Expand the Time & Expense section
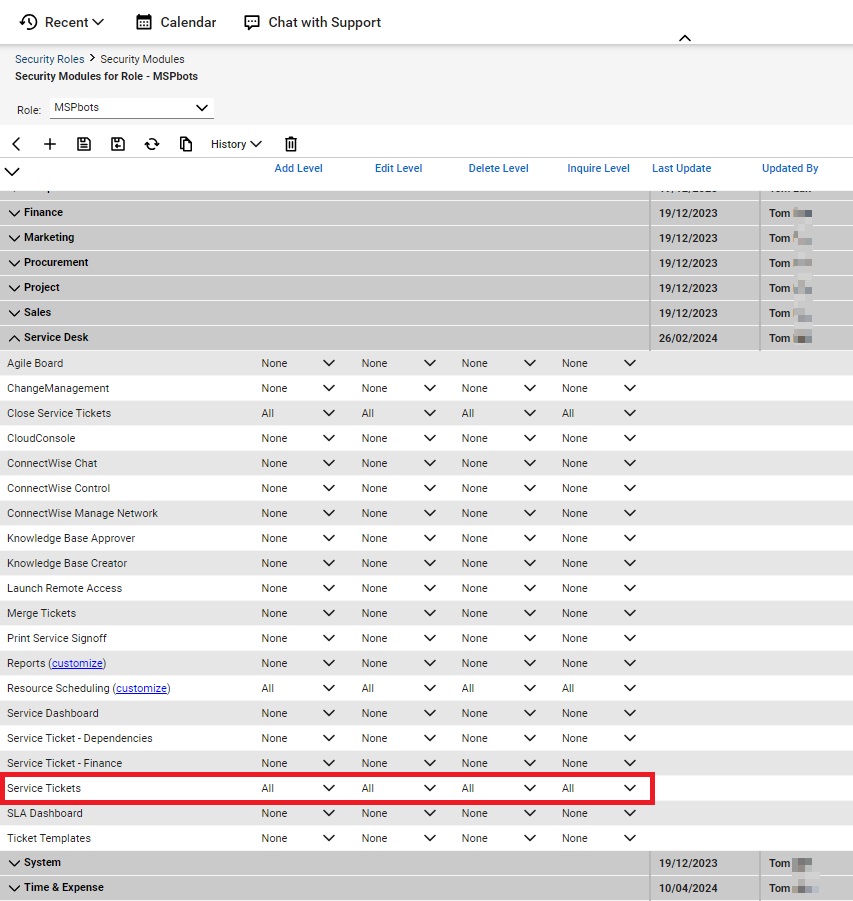Image resolution: width=853 pixels, height=901 pixels. (15, 888)
